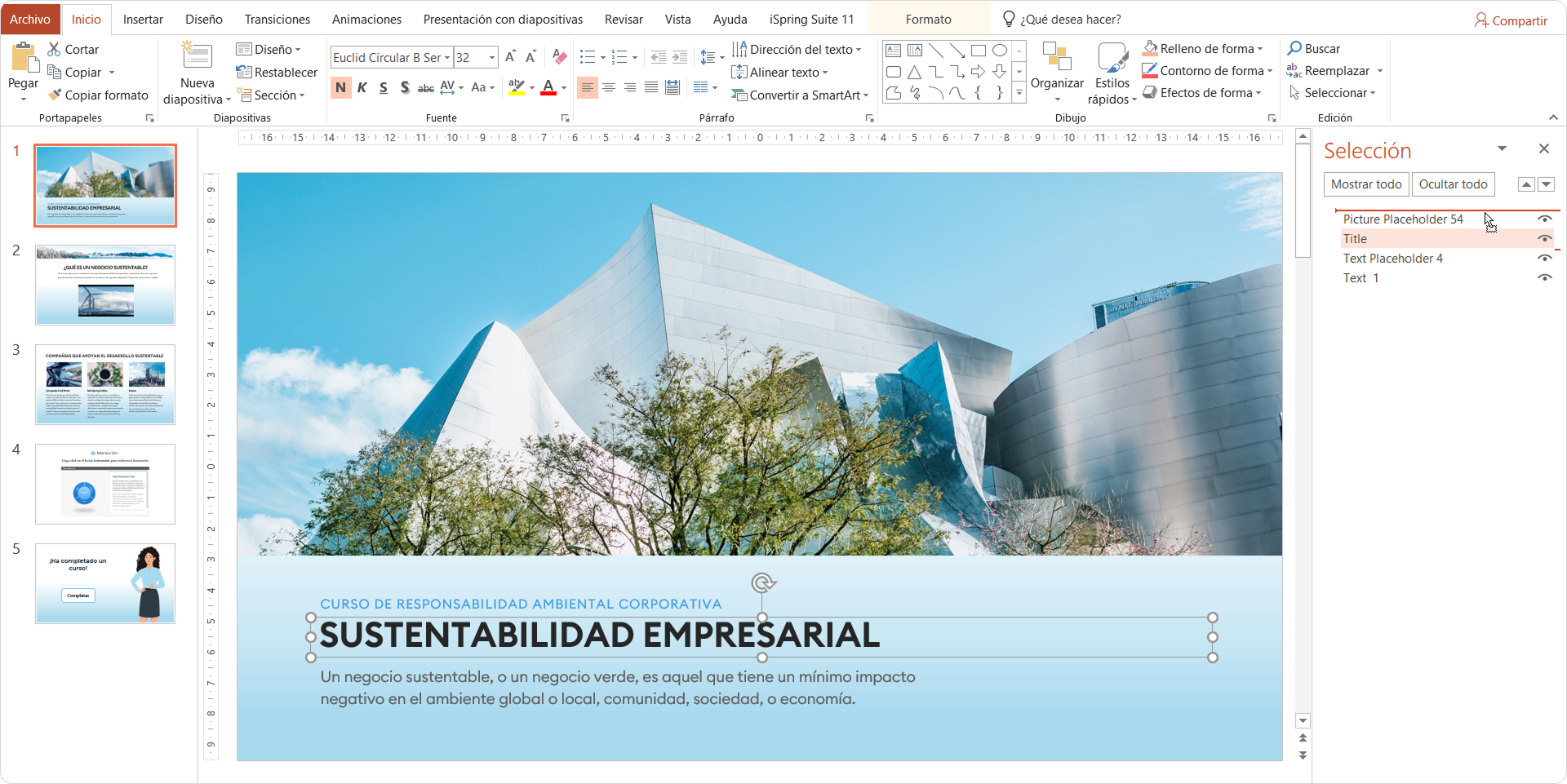Click the Mostrar todo button
Screen dimensions: 1567x784
coord(1366,184)
